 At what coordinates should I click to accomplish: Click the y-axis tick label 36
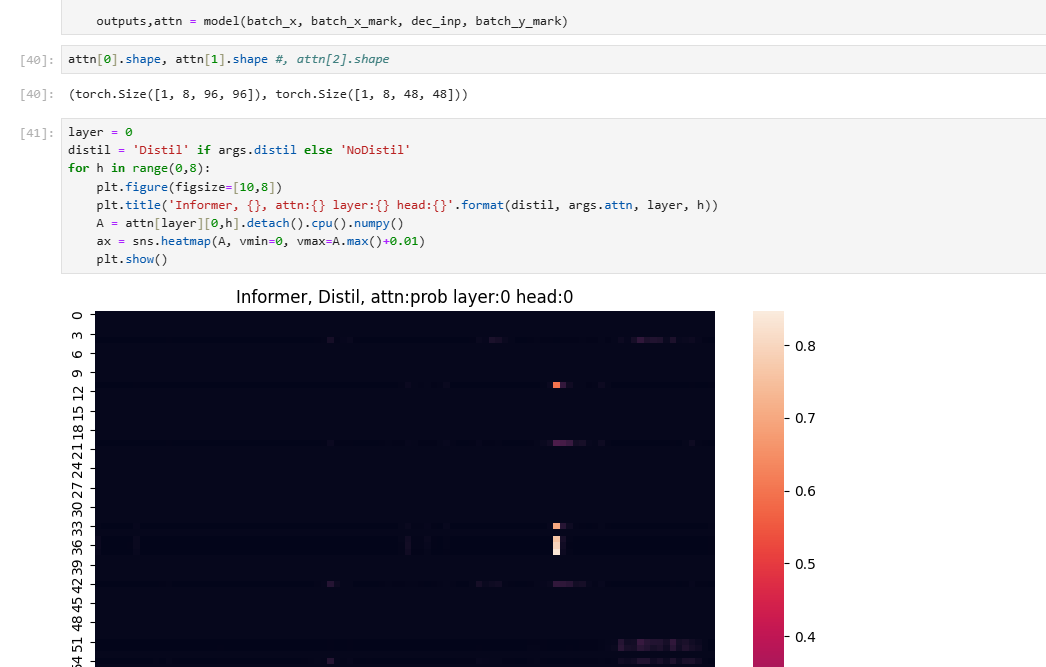77,546
